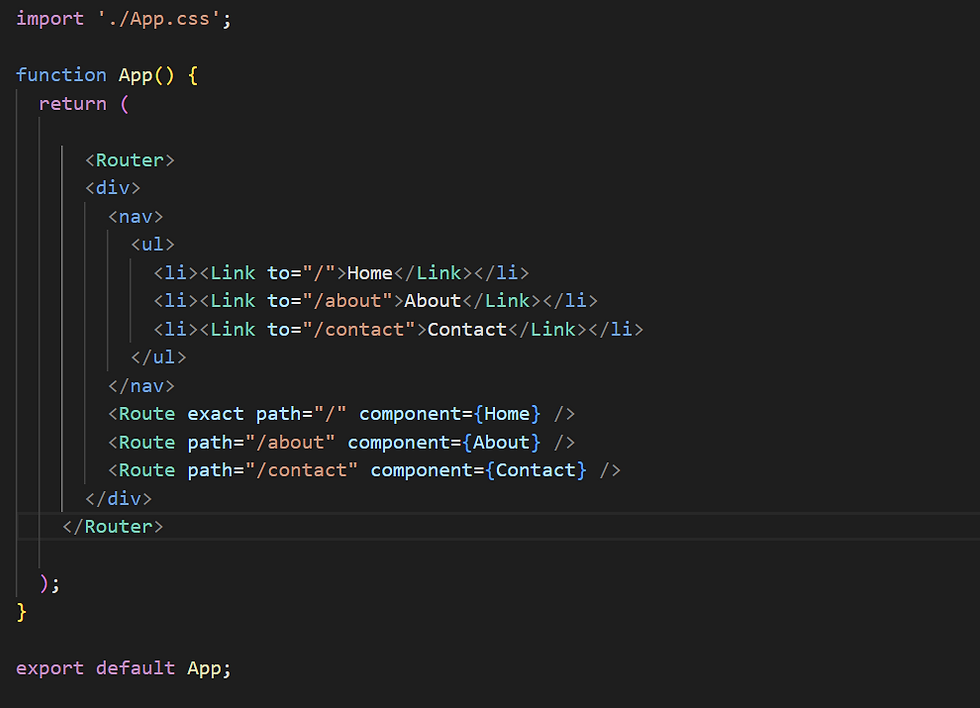
Task: Click the {About} component value
Action: [x=501, y=442]
